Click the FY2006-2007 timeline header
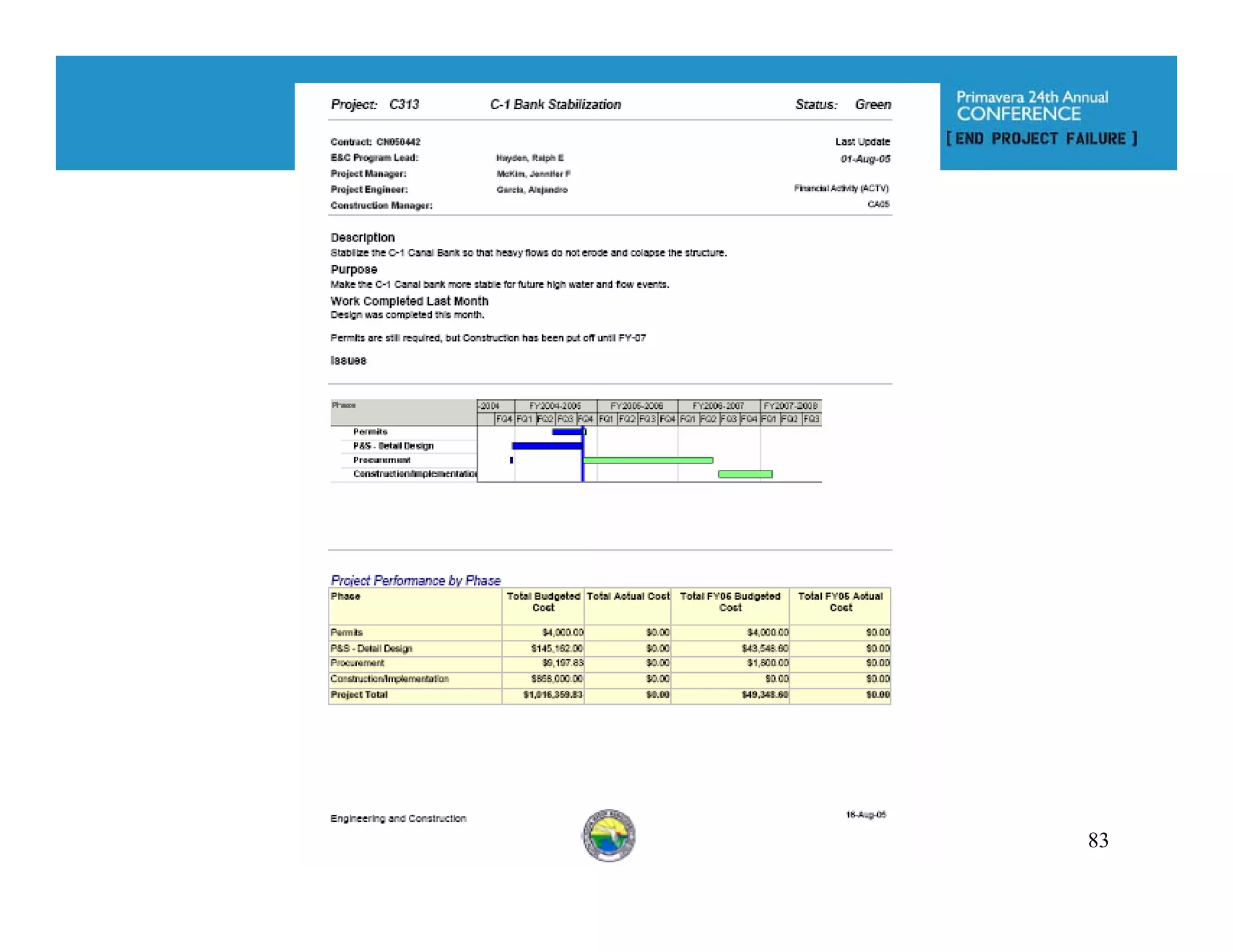 718,406
